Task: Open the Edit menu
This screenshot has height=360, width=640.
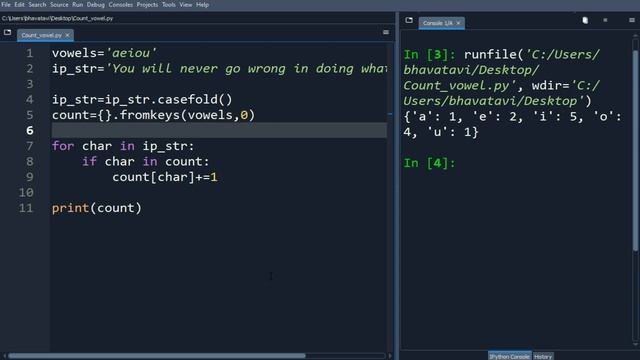Action: click(19, 5)
